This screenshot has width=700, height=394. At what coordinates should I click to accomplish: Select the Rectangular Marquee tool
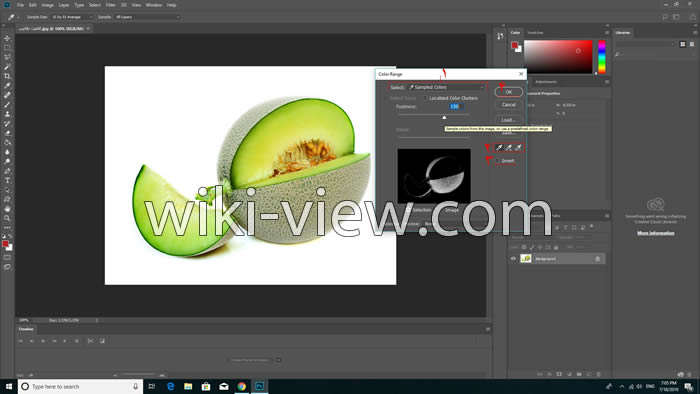click(x=7, y=48)
